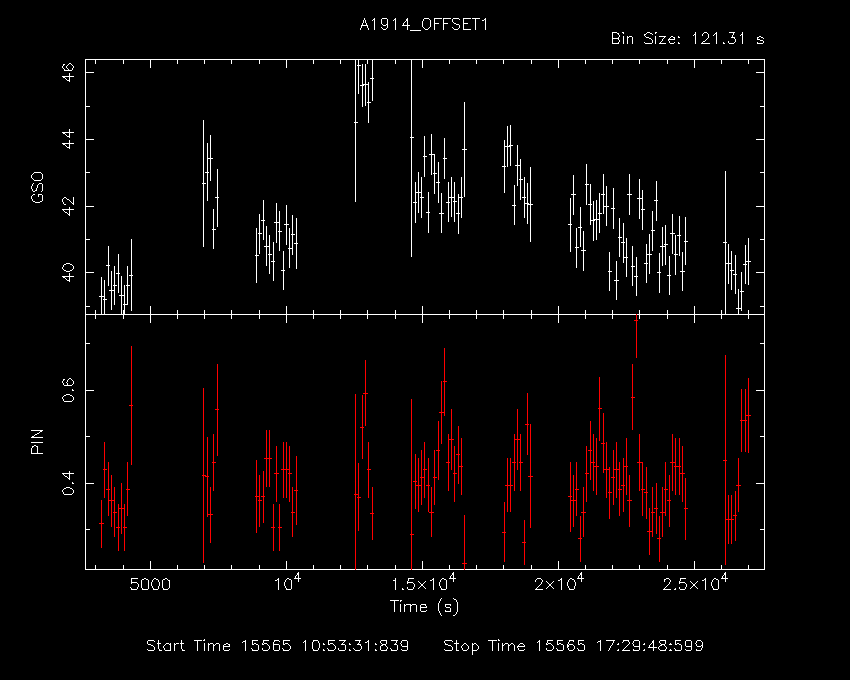
Task: Click the highest red PIN data point near 2.3×10^4 s
Action: click(x=636, y=321)
